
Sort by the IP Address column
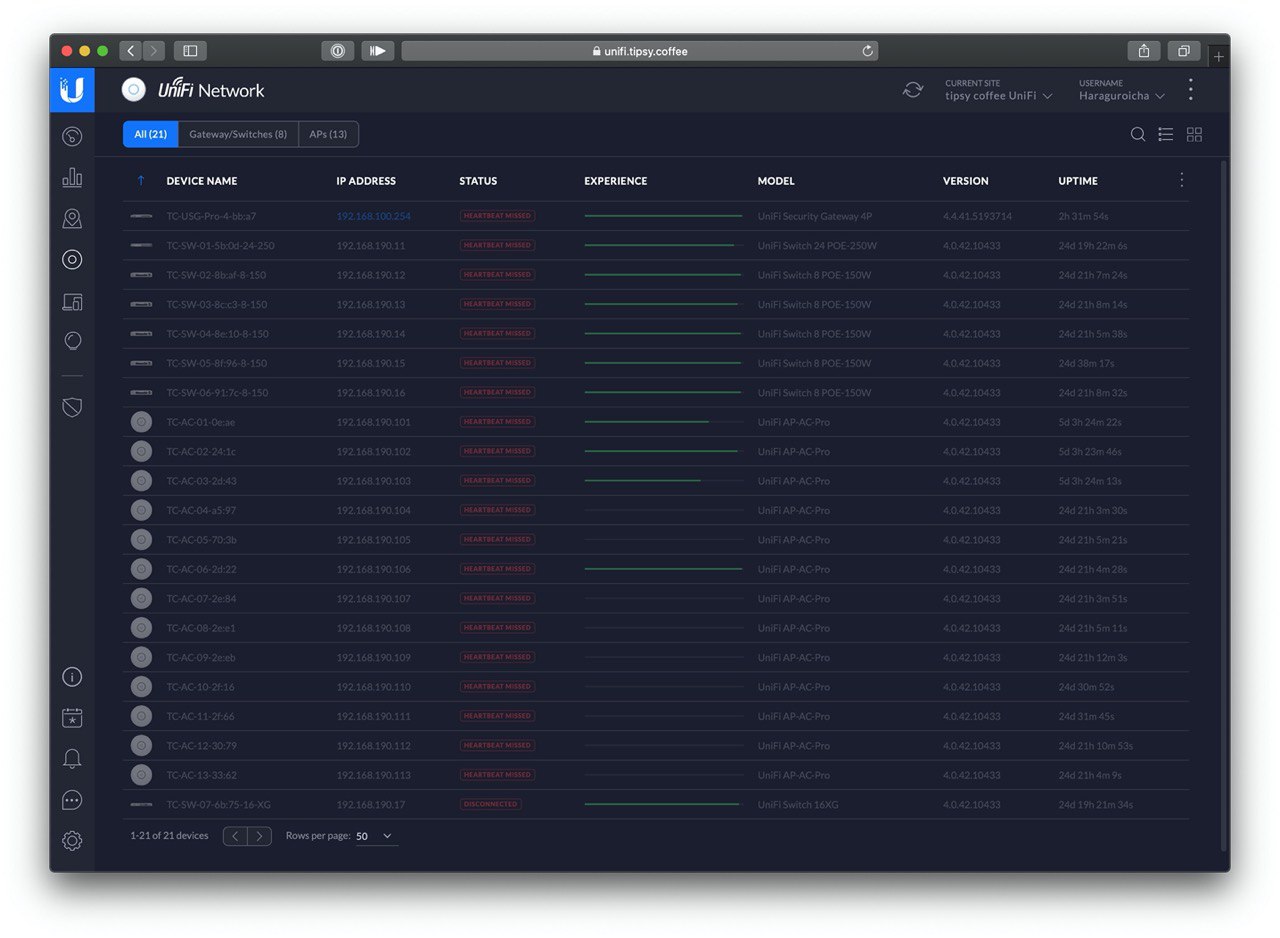(366, 181)
